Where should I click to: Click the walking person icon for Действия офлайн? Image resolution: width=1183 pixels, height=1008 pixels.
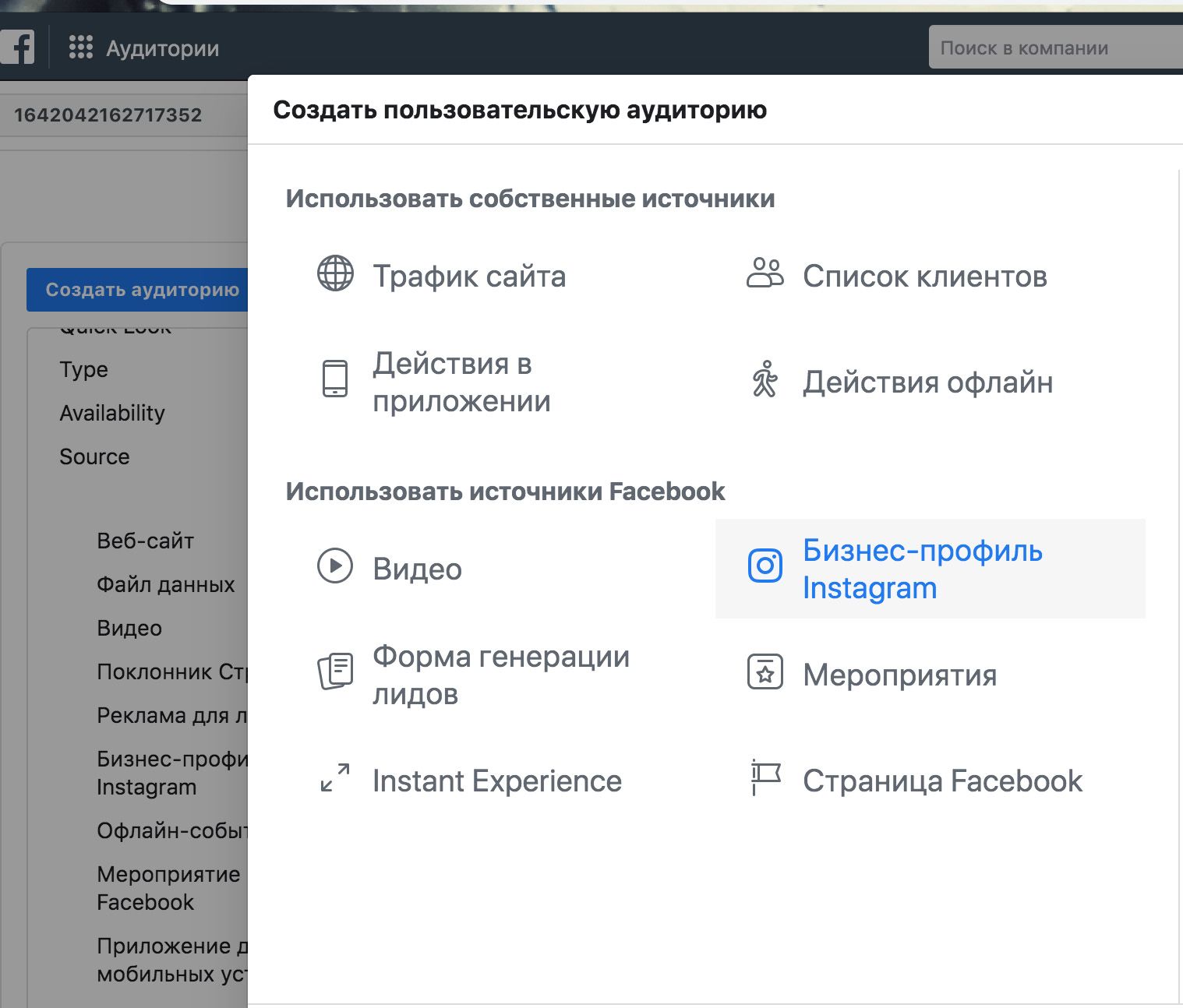click(765, 379)
